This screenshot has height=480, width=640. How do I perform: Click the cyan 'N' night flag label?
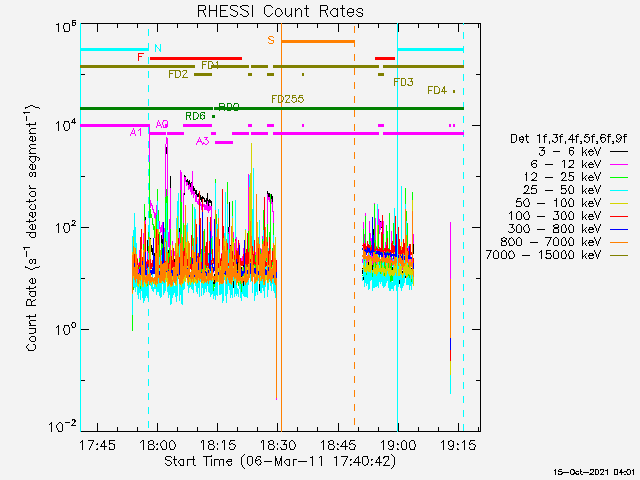pos(158,49)
